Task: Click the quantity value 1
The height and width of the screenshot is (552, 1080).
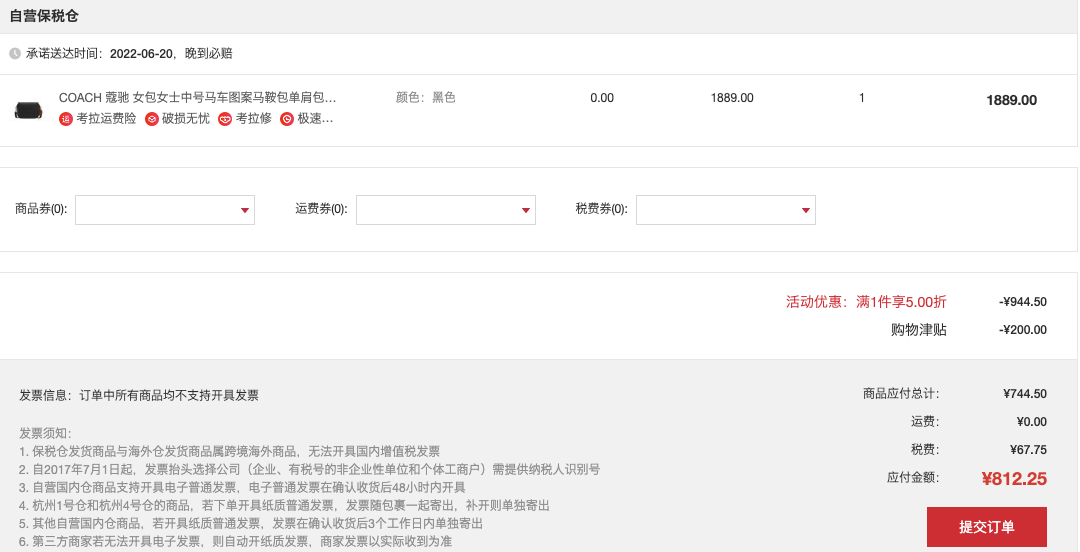Action: (862, 98)
